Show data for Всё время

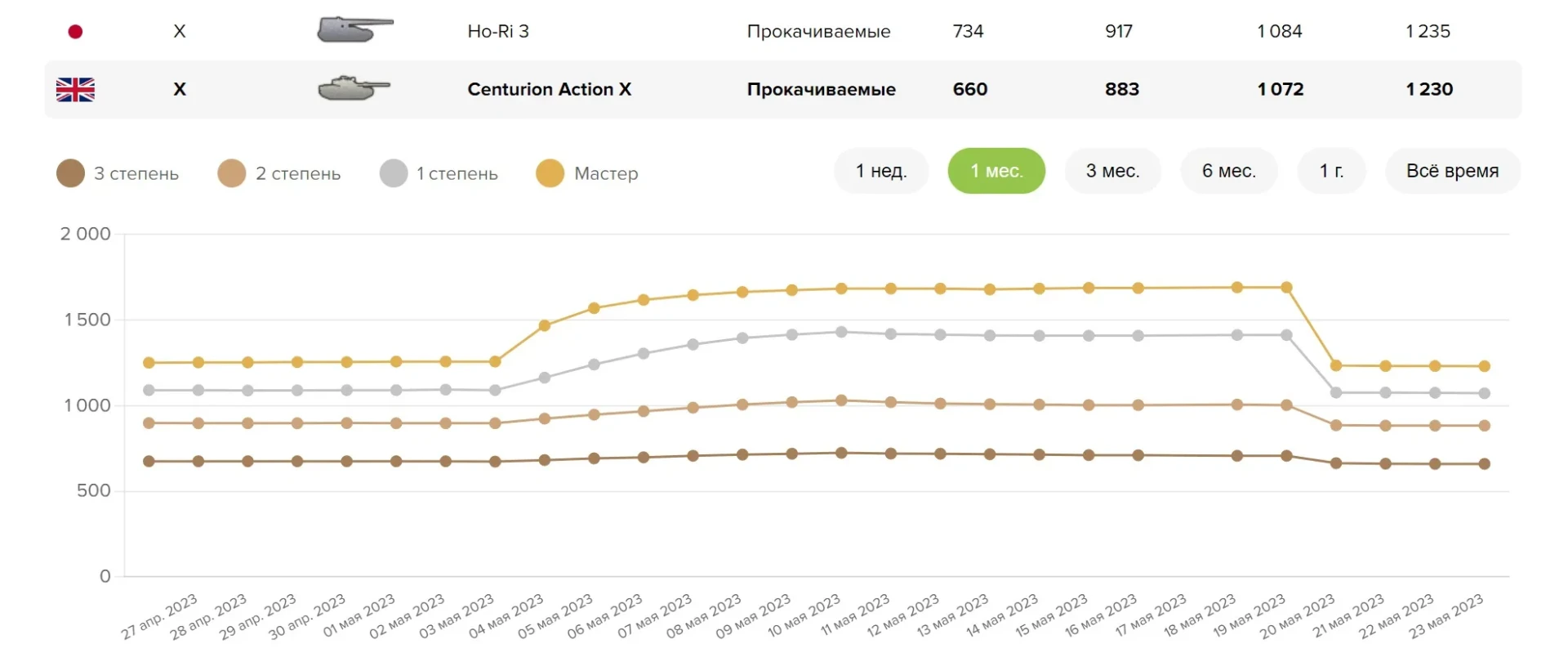pyautogui.click(x=1452, y=171)
